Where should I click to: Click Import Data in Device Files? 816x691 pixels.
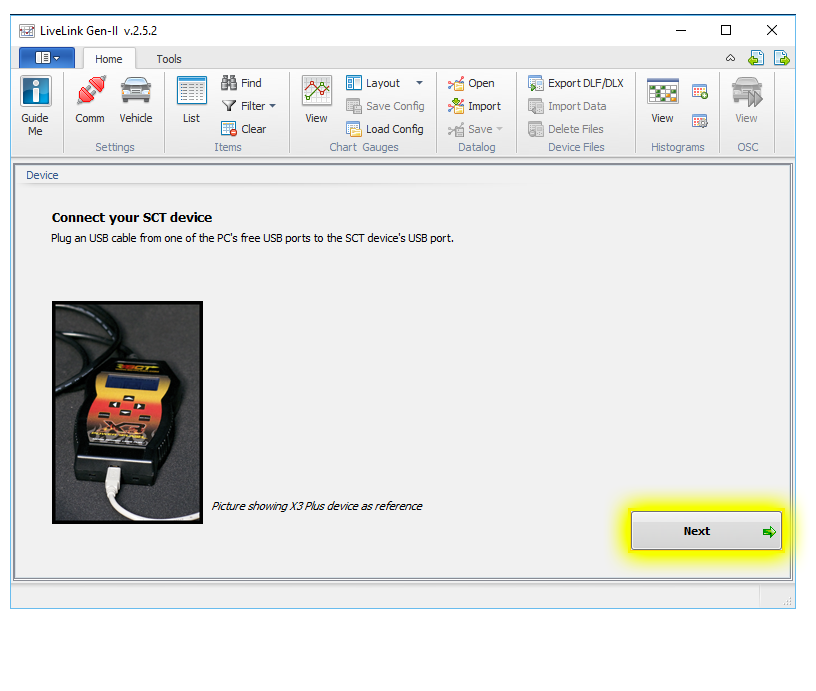coord(567,106)
